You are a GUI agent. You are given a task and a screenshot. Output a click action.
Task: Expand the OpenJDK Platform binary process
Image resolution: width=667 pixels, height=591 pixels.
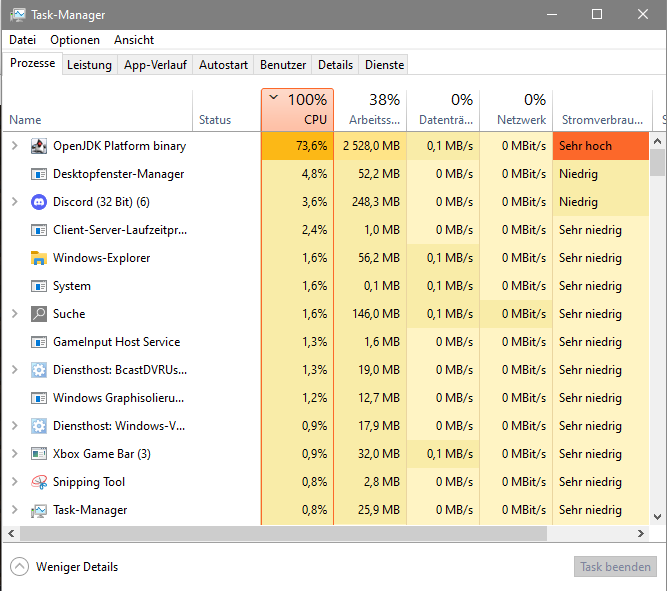(x=14, y=146)
